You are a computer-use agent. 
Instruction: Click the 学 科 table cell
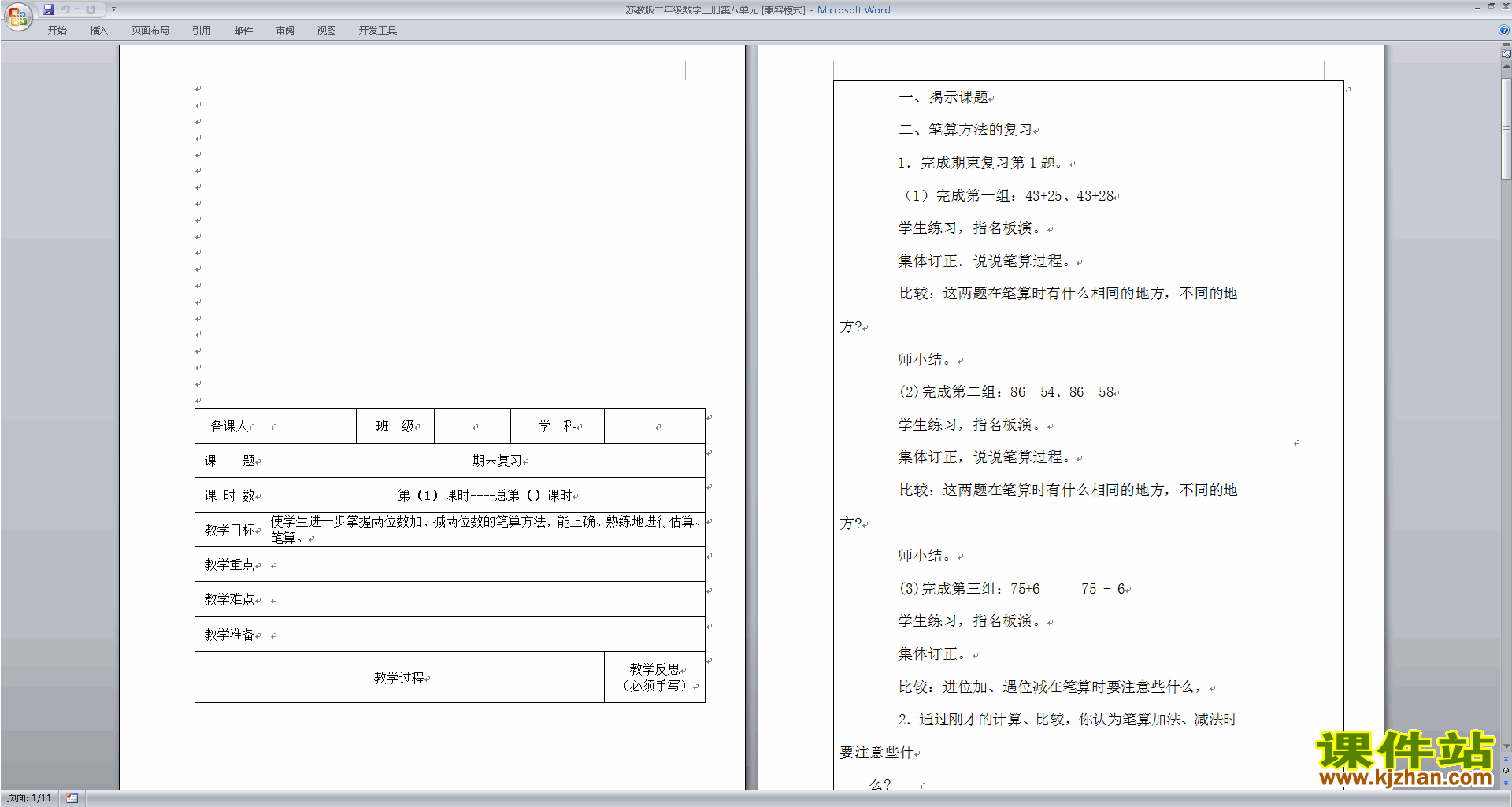click(558, 426)
